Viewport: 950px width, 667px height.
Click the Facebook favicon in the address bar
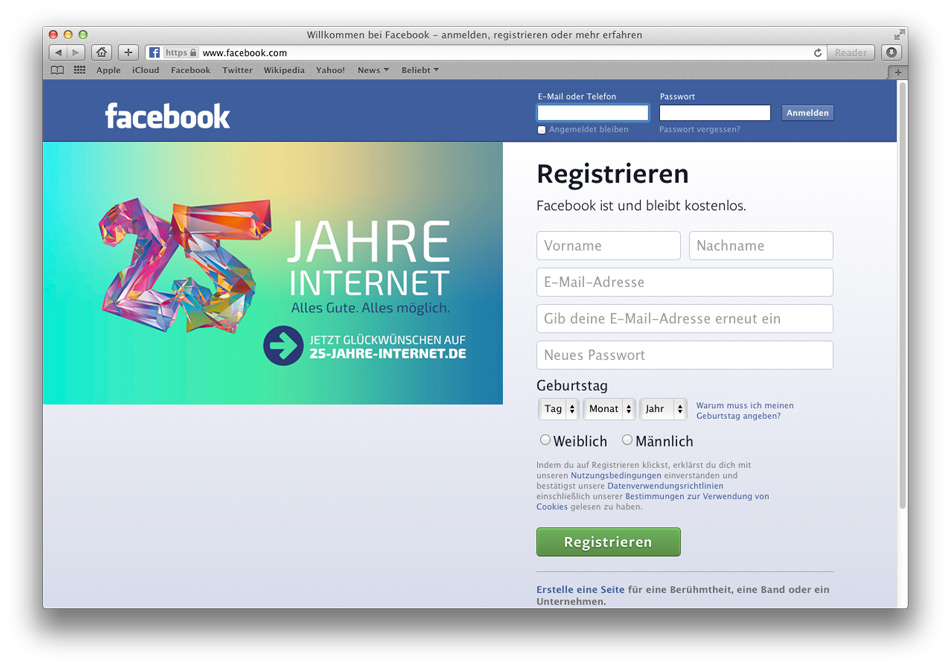(x=153, y=52)
